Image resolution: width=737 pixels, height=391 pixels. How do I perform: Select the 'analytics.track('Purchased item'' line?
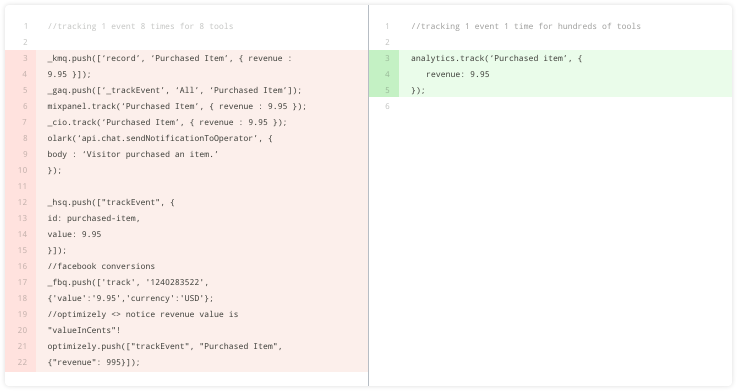tap(496, 58)
